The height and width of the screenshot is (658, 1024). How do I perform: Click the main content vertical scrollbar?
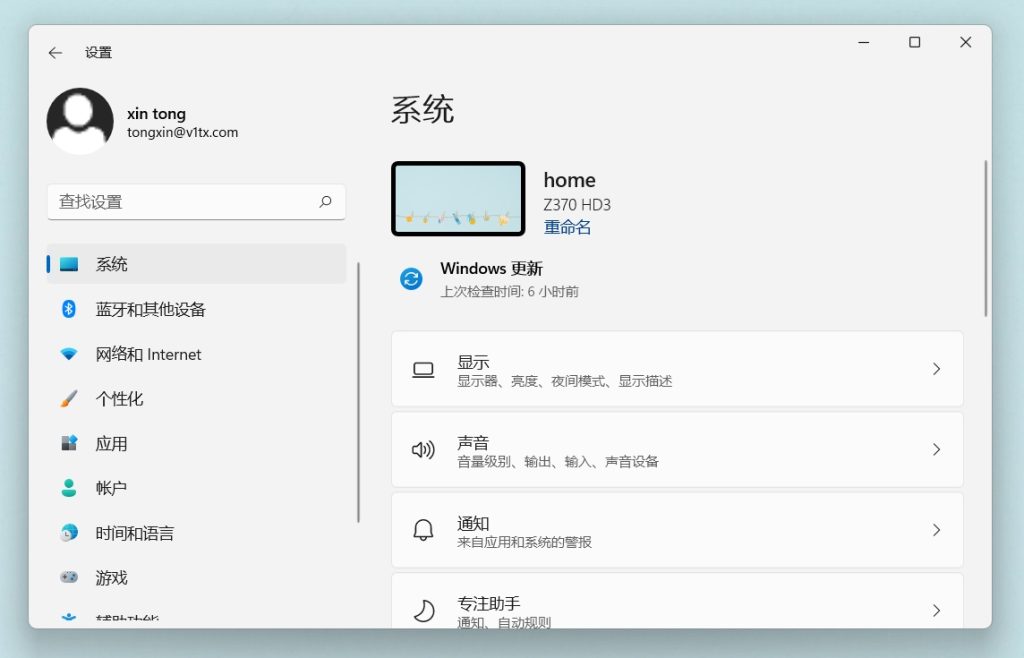[x=985, y=238]
